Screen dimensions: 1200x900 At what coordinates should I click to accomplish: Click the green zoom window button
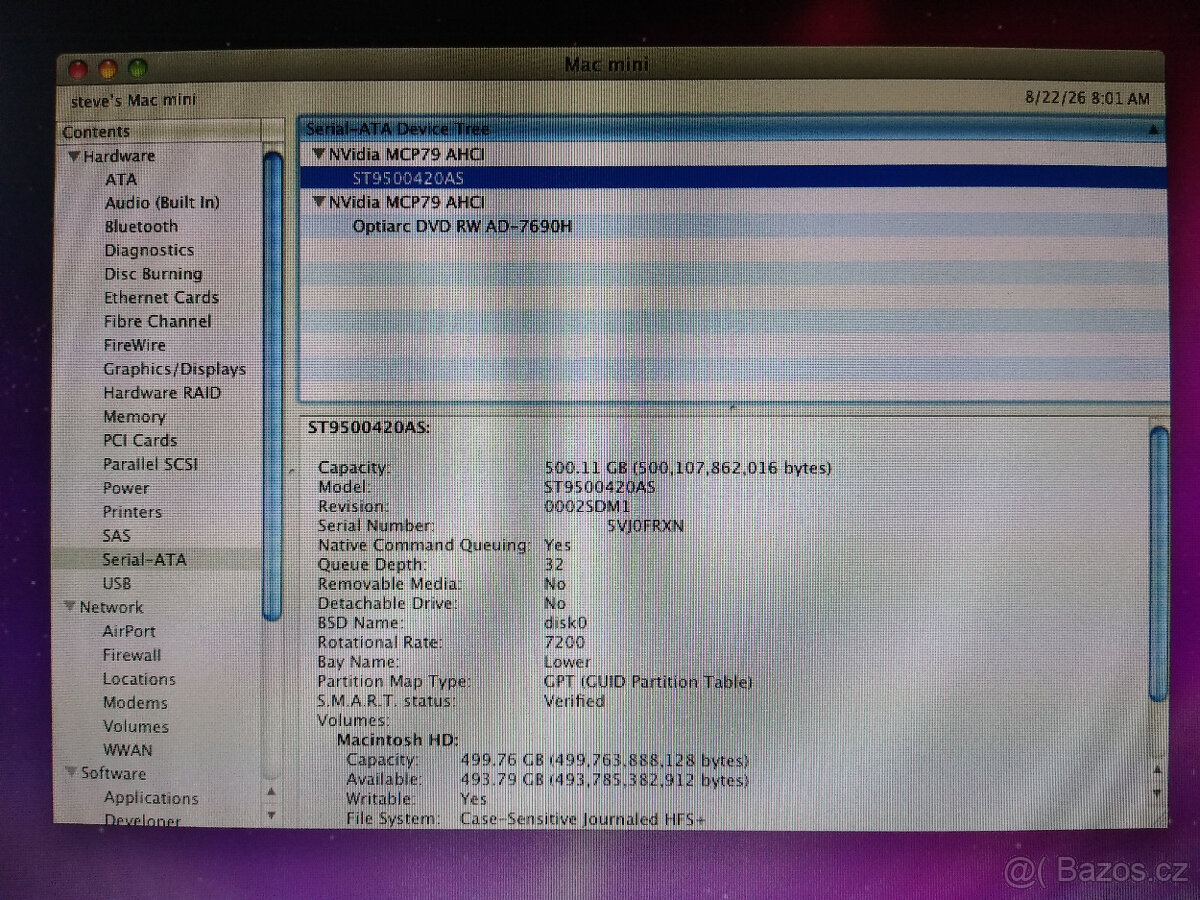pos(137,69)
